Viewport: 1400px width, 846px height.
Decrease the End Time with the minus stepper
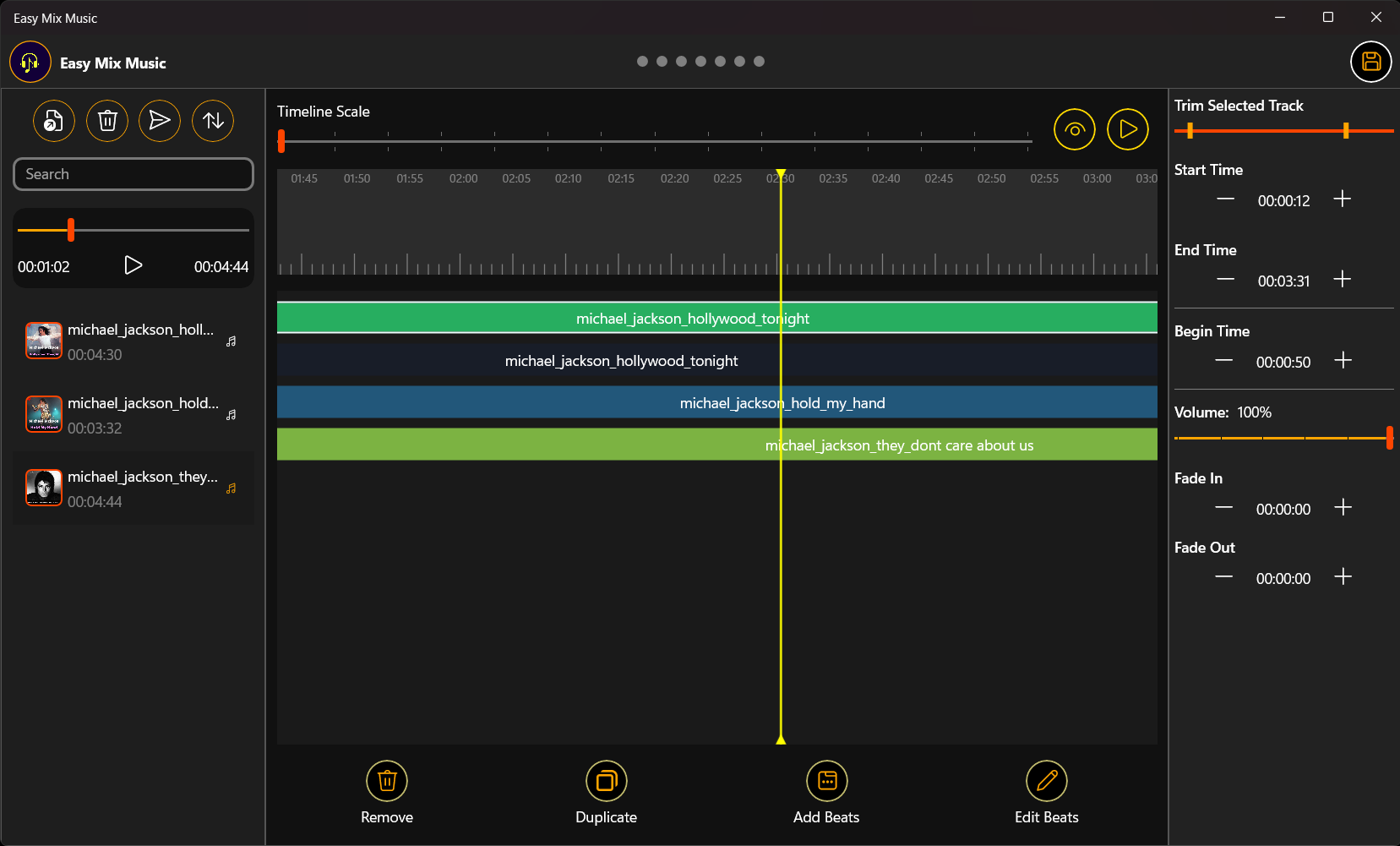click(x=1223, y=279)
